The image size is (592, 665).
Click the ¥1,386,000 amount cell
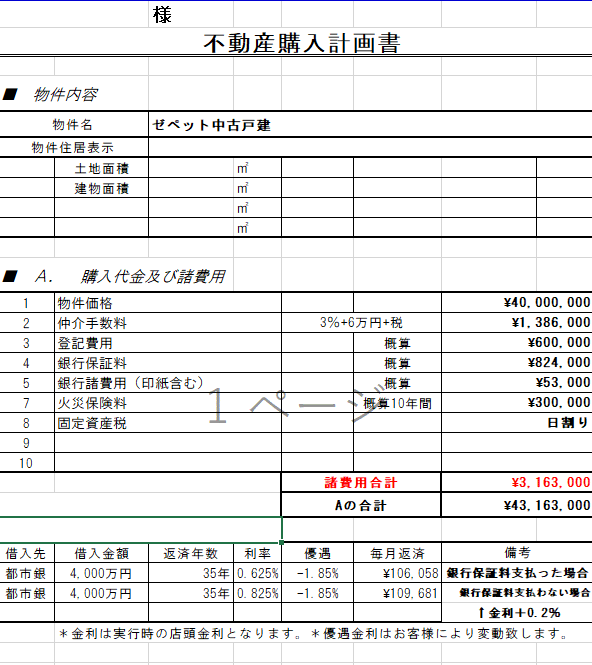tap(517, 323)
